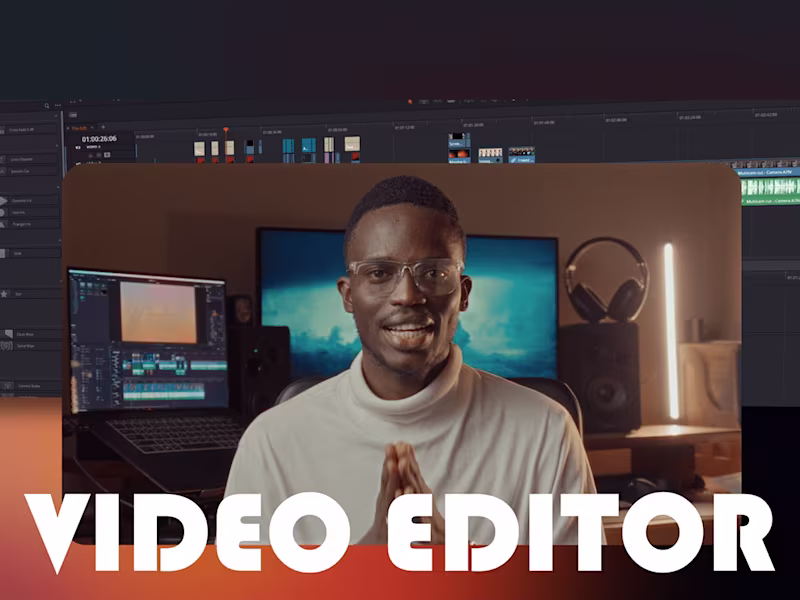The image size is (800, 600).
Task: Select the Camera Shake effect
Action: coord(31,386)
